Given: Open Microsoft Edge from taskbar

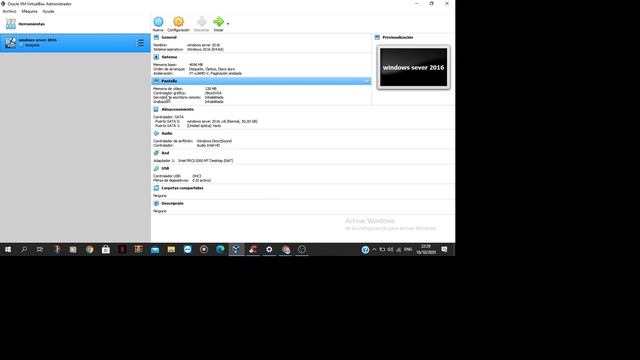Looking at the screenshot, I should click(x=220, y=249).
